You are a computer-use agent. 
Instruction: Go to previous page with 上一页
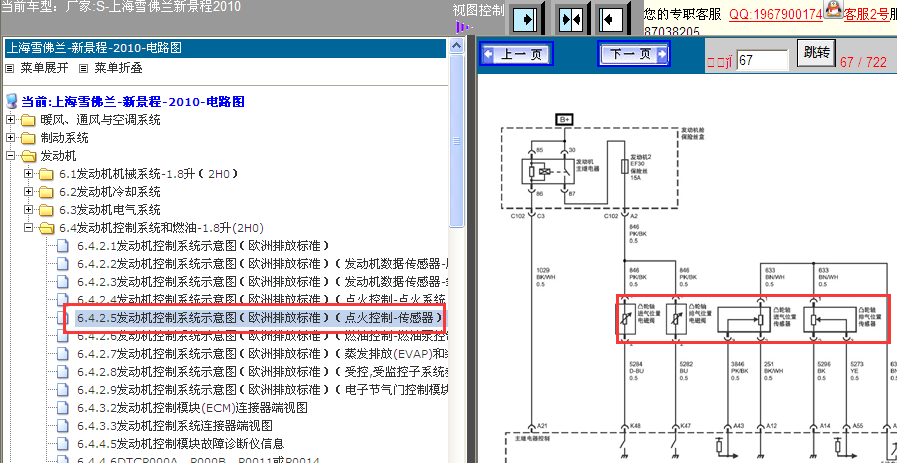[x=517, y=54]
